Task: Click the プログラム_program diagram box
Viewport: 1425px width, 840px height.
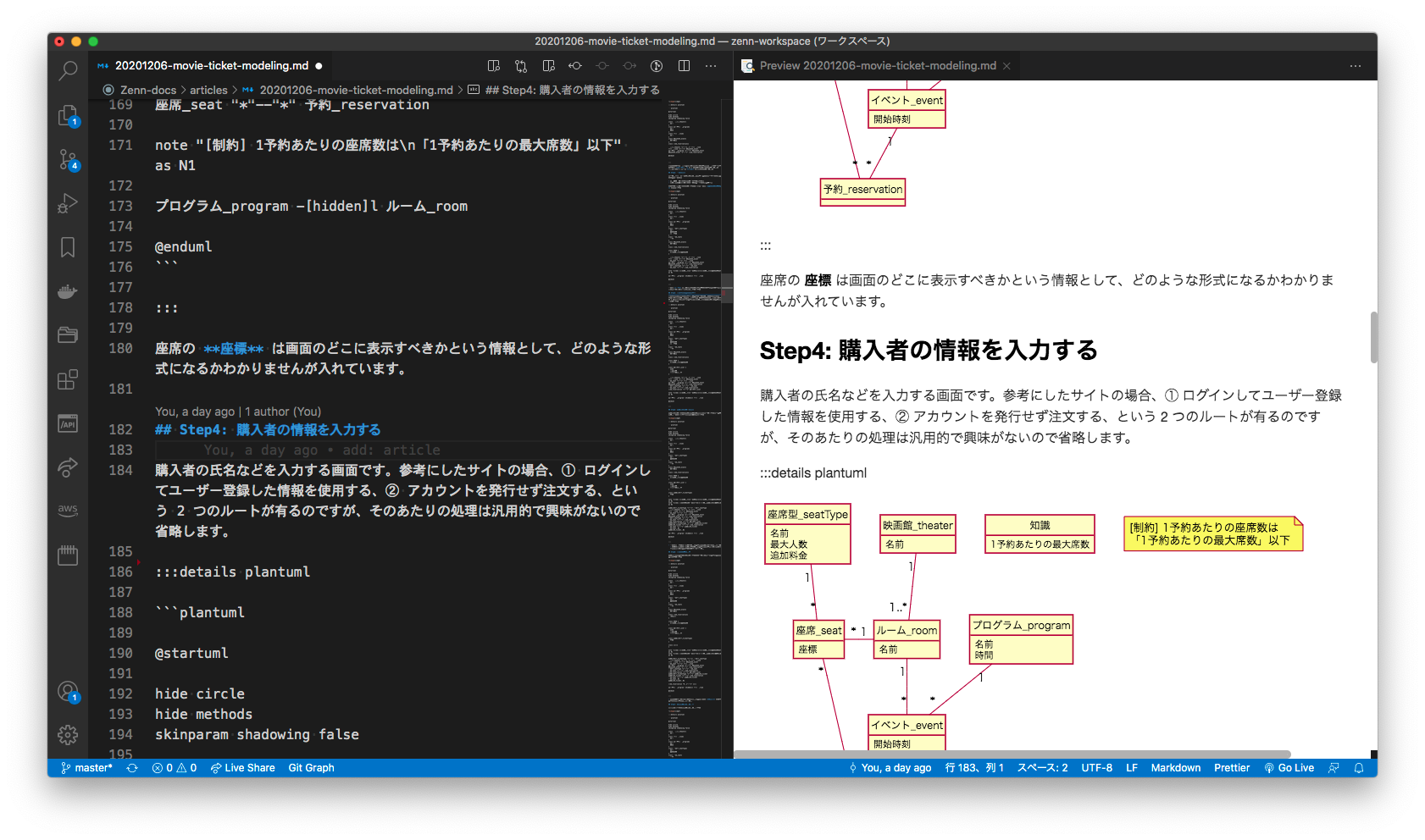Action: point(1021,639)
